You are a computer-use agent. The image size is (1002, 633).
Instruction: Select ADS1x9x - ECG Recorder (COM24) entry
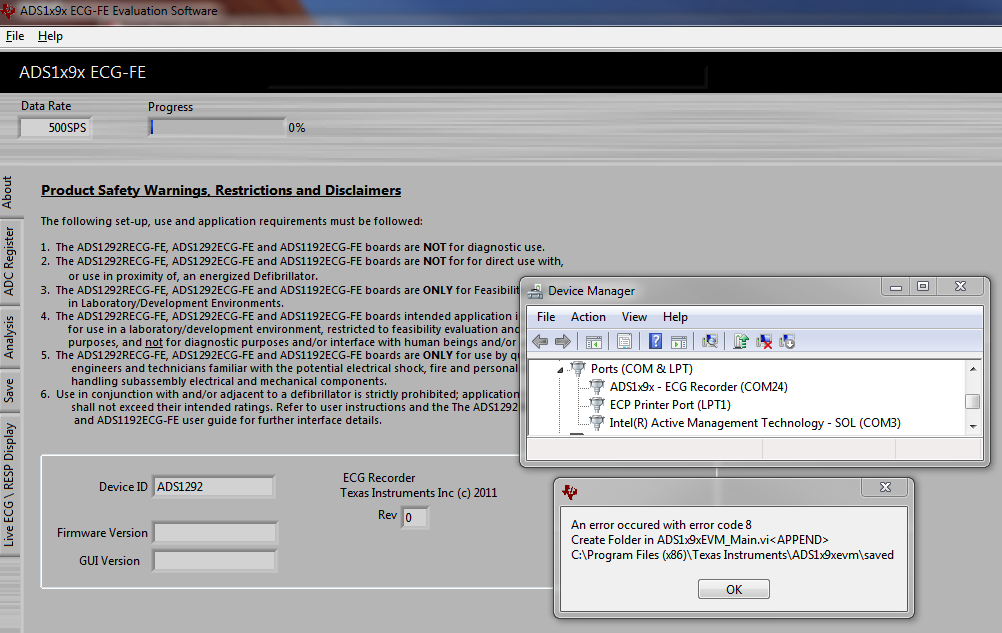click(x=698, y=386)
